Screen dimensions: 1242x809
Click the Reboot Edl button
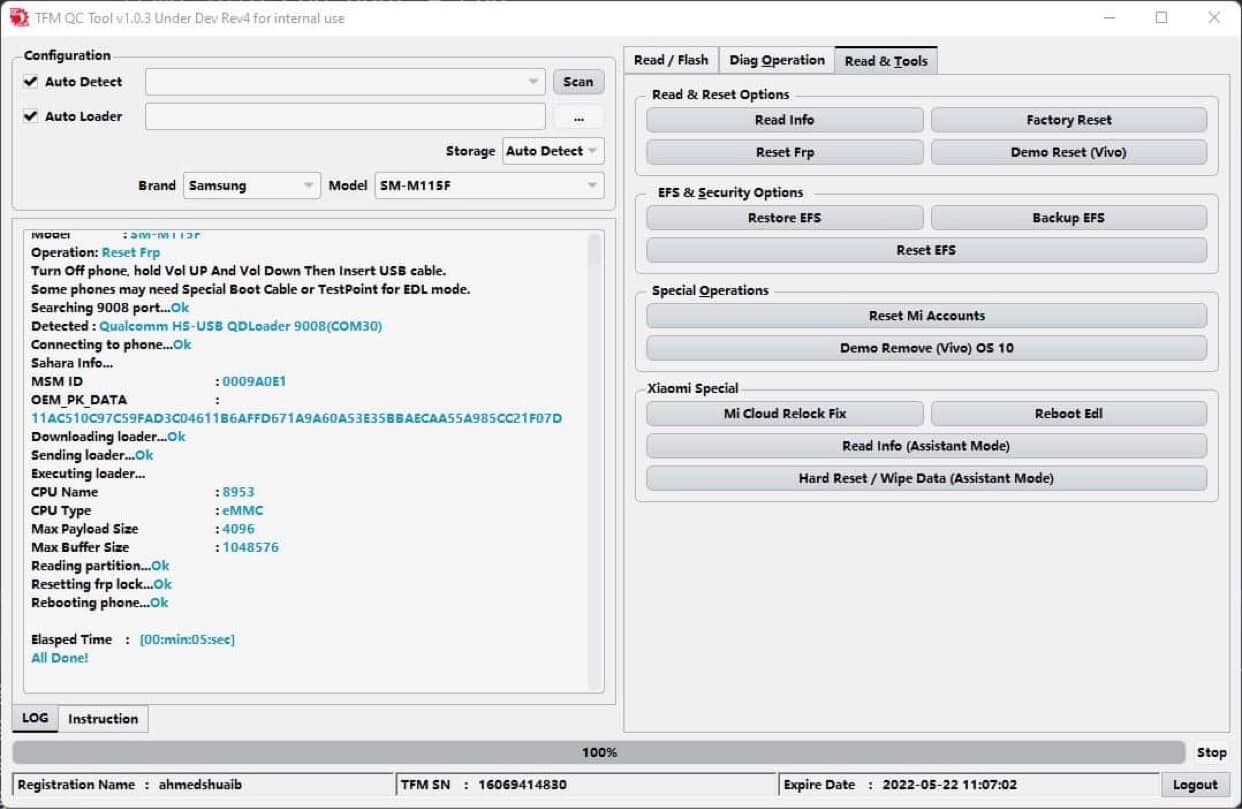[x=1068, y=414]
